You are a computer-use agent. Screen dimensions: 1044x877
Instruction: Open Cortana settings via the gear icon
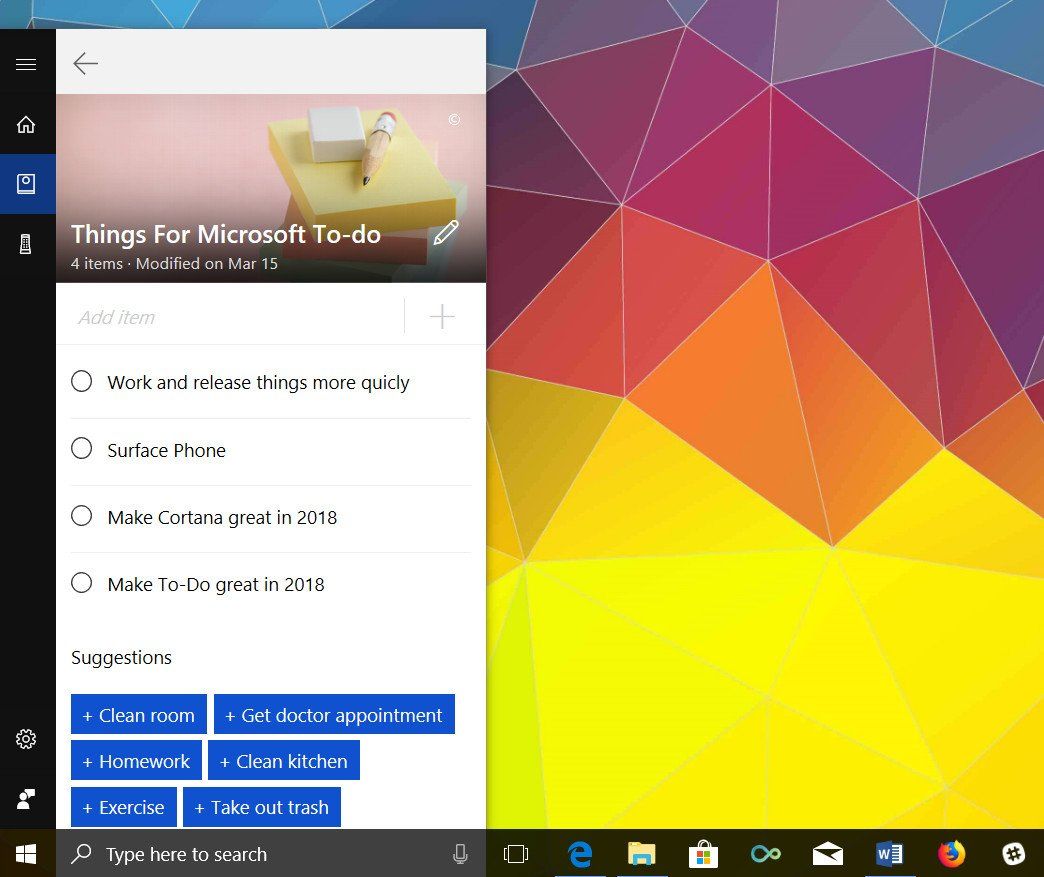(27, 739)
